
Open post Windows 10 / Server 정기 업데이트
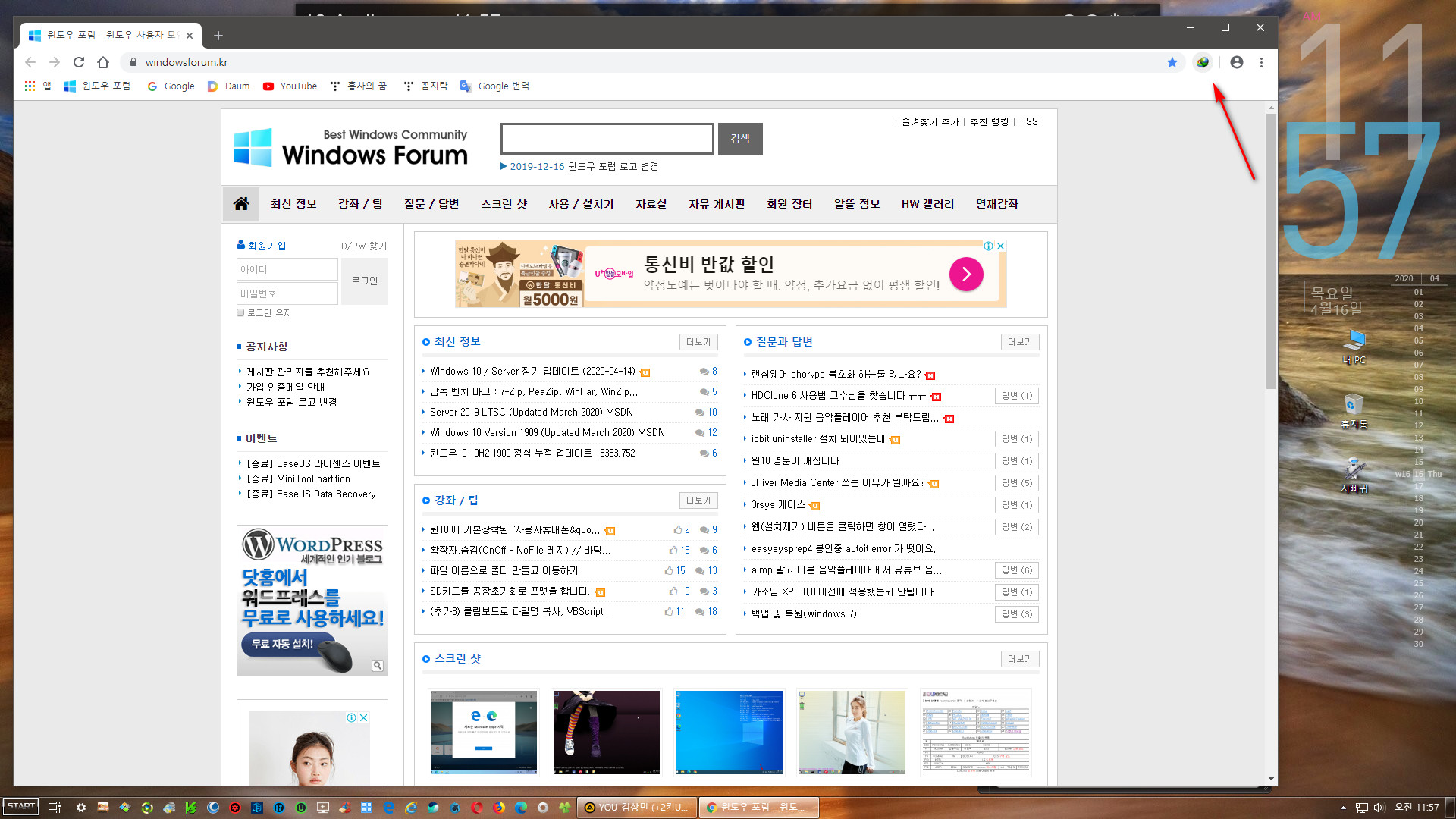(x=532, y=372)
